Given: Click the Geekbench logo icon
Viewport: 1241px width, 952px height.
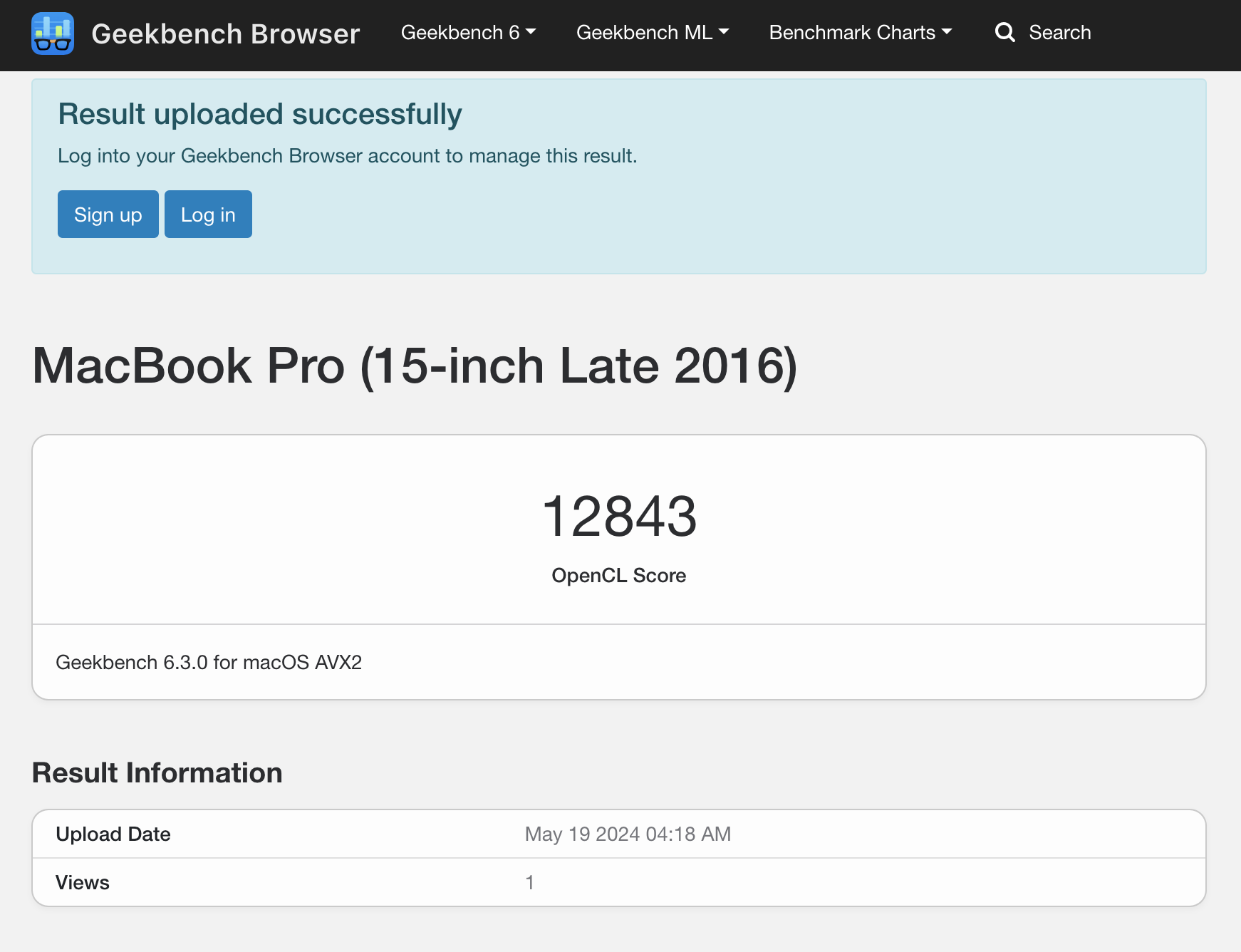Looking at the screenshot, I should pyautogui.click(x=53, y=33).
